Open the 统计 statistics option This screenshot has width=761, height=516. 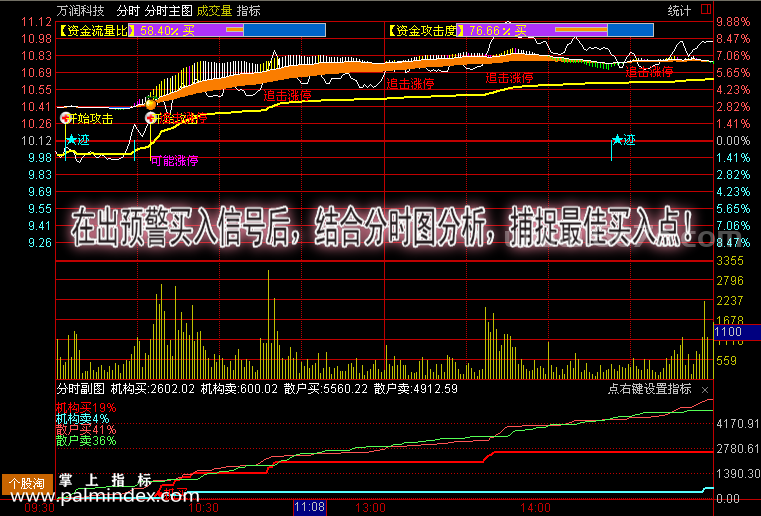tap(678, 10)
